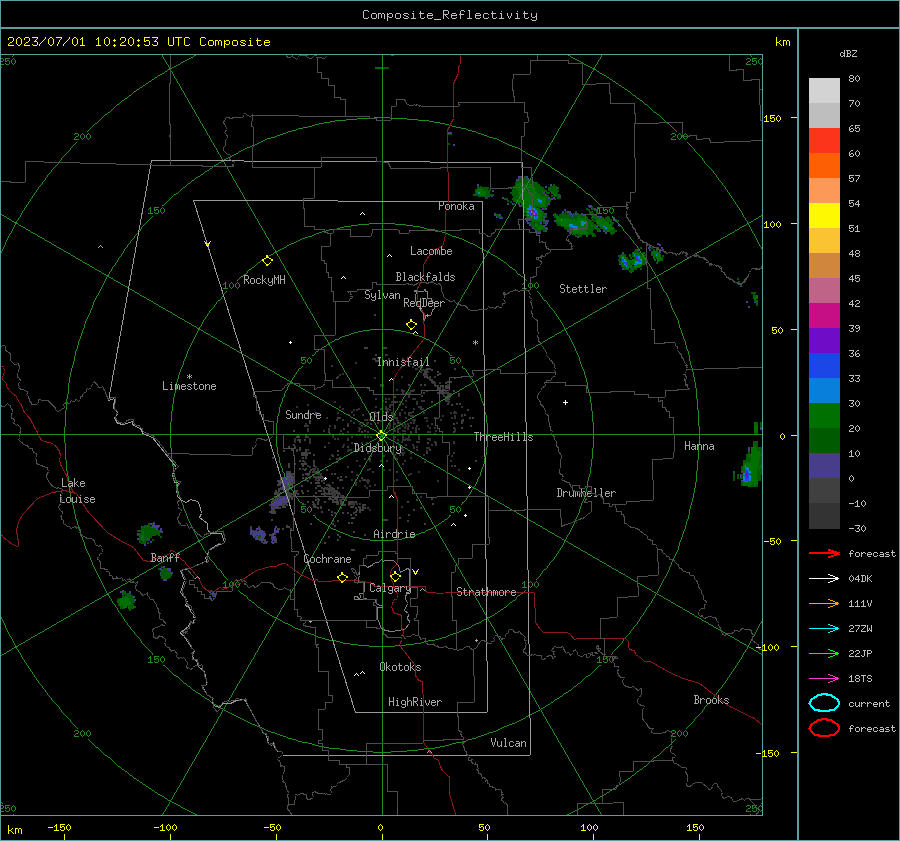Click the ThreeHills town label
Image resolution: width=900 pixels, height=841 pixels.
(503, 437)
